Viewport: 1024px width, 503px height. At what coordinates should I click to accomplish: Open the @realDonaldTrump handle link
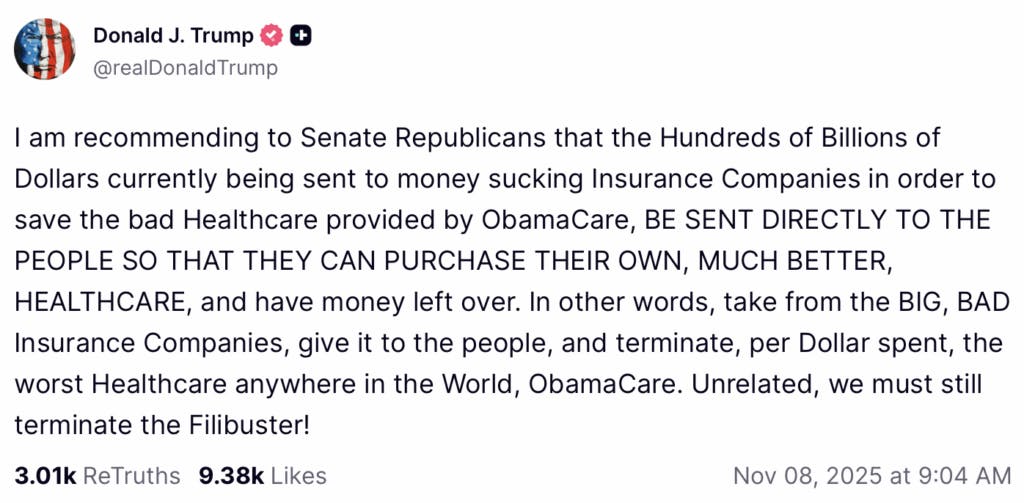[185, 68]
